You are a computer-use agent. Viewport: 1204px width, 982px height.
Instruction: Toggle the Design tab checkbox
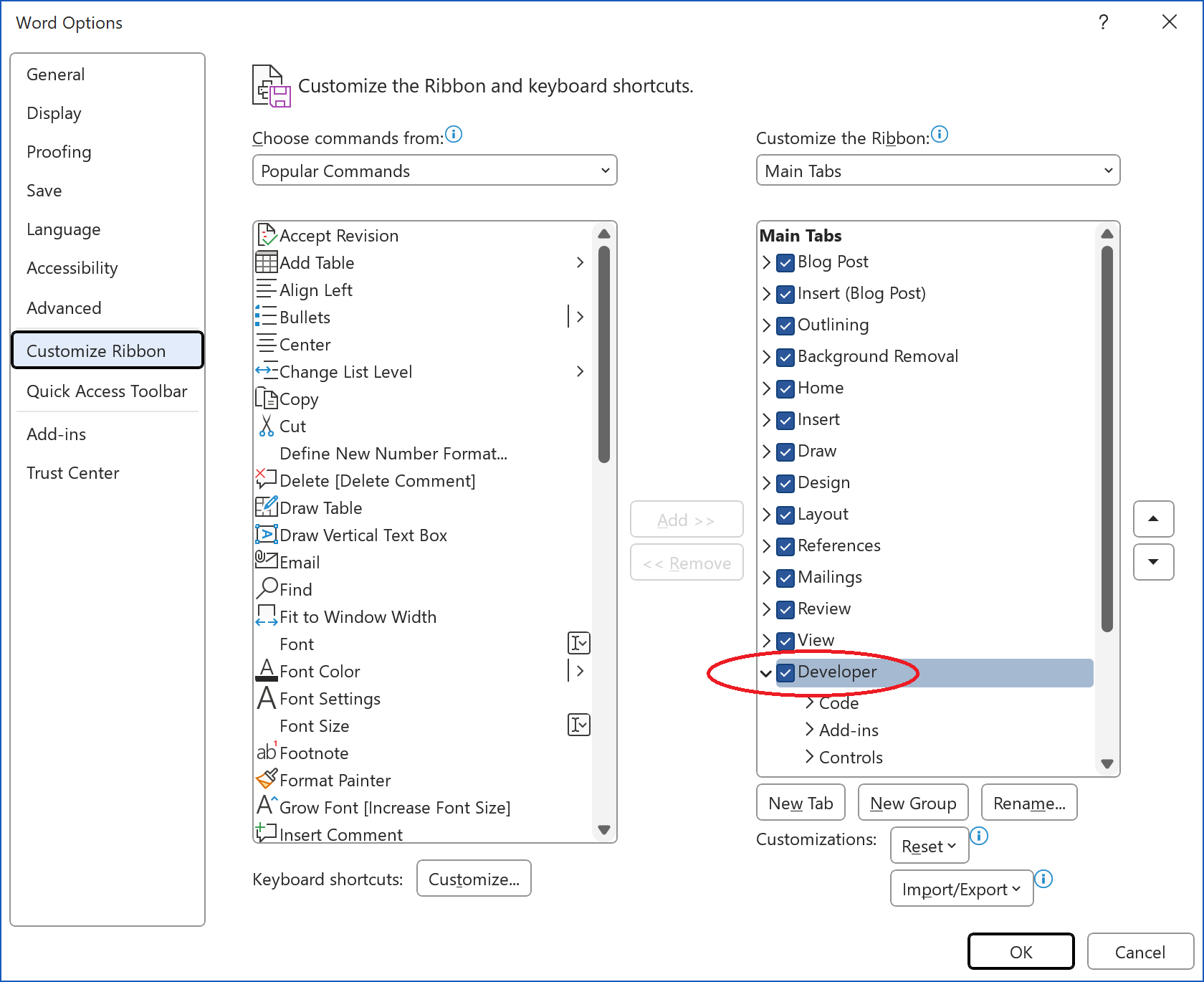(x=785, y=483)
